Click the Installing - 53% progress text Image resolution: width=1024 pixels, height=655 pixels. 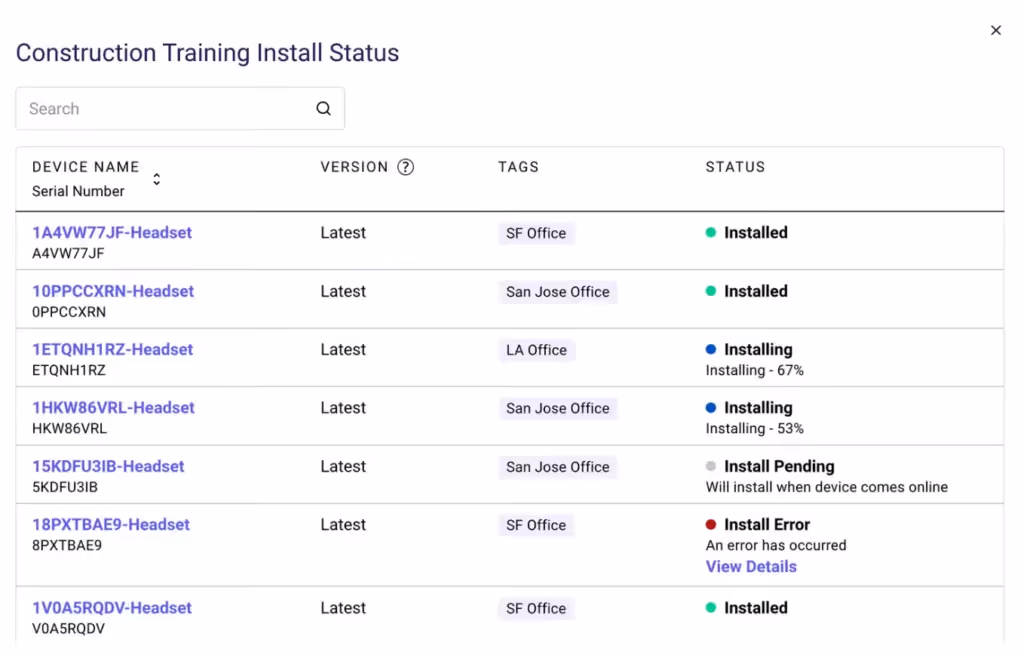(x=754, y=428)
